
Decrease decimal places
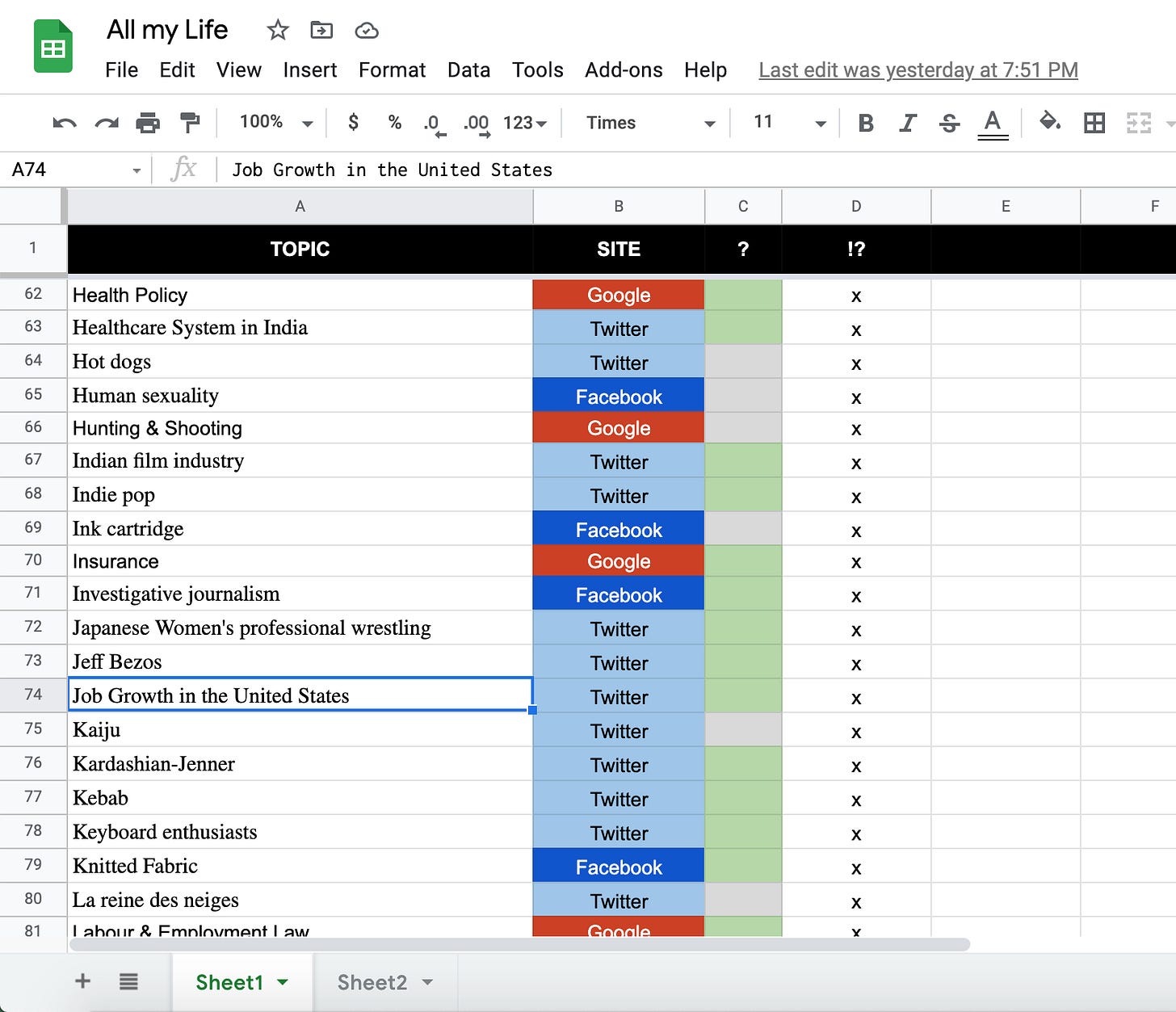click(x=434, y=124)
